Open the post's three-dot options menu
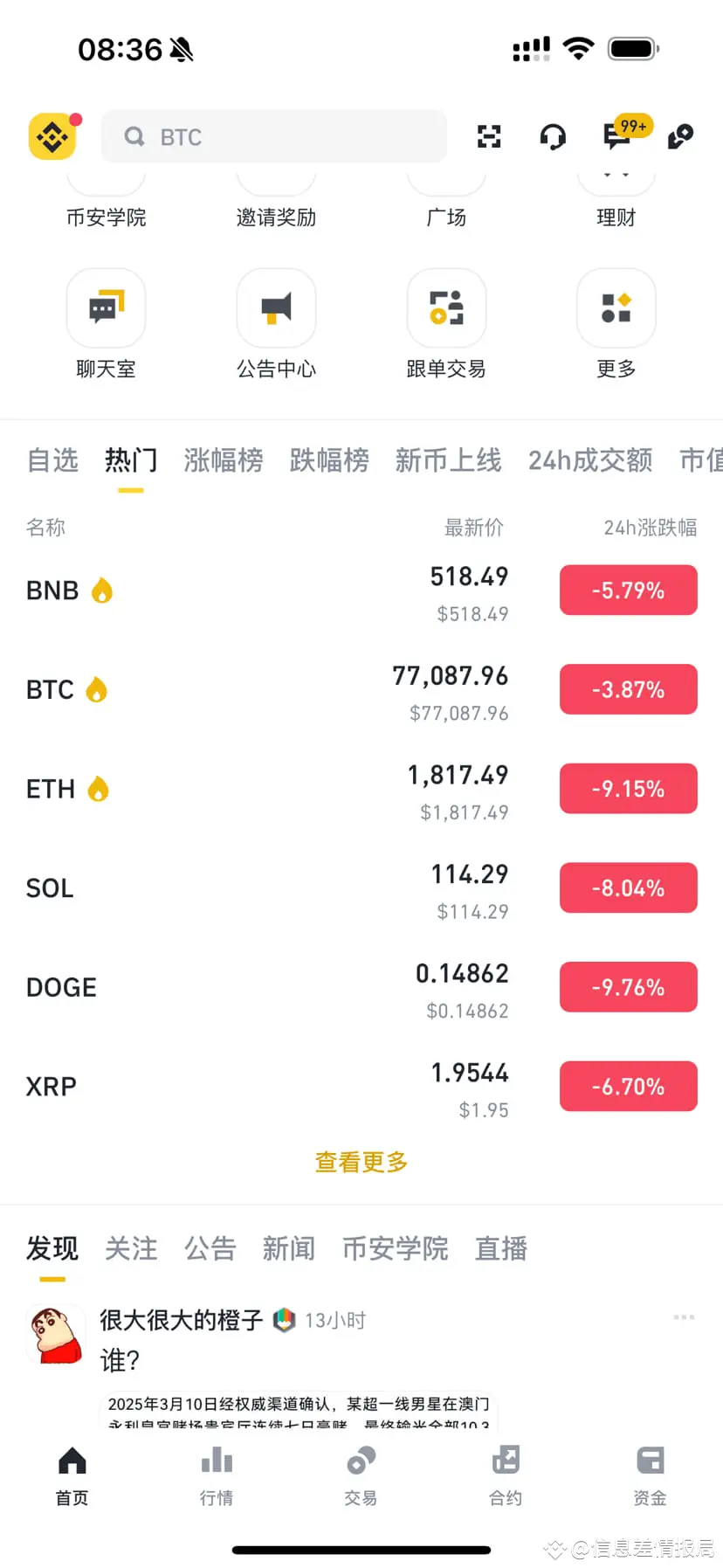This screenshot has width=723, height=1568. coord(684,1316)
